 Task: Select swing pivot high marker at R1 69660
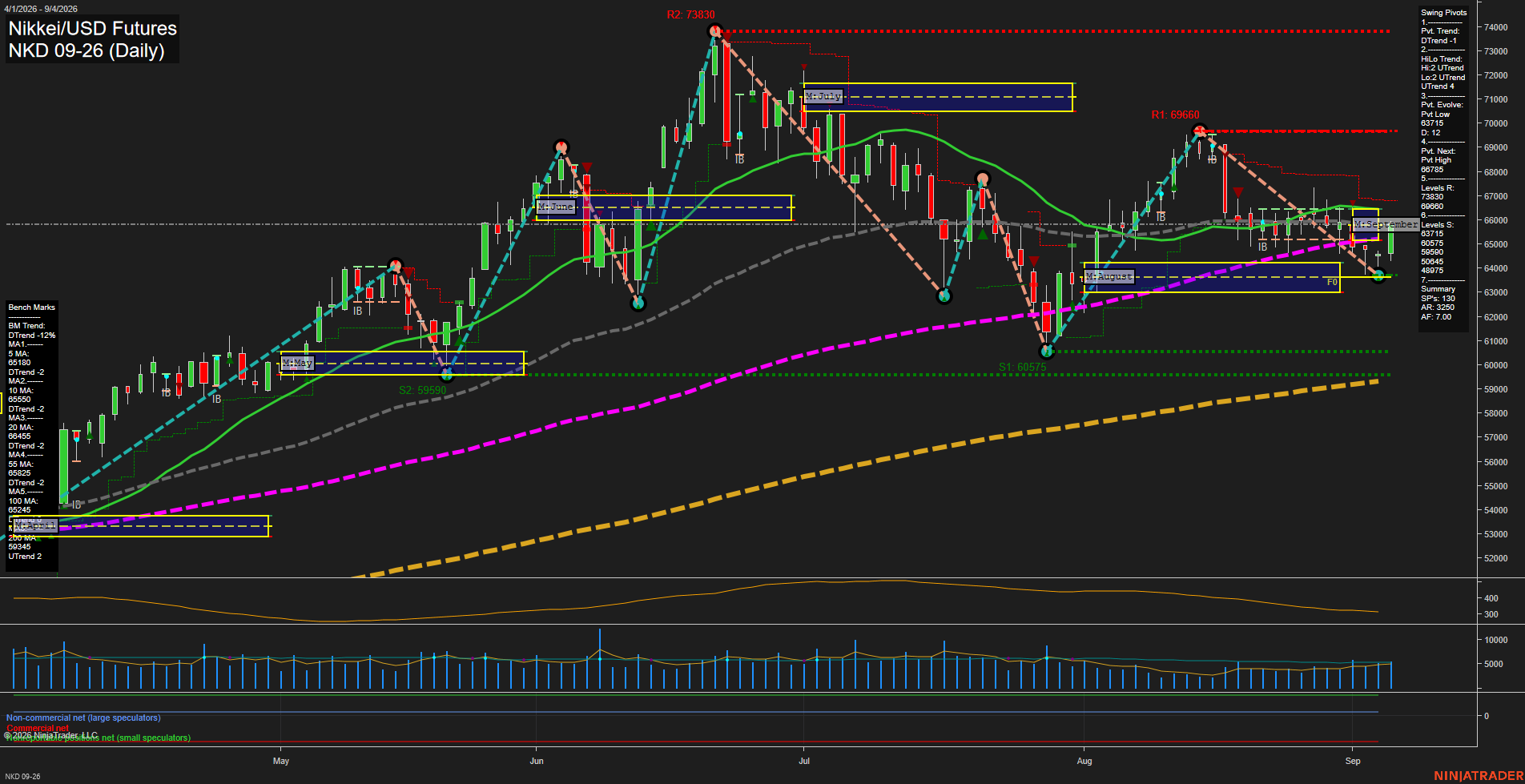click(1199, 131)
